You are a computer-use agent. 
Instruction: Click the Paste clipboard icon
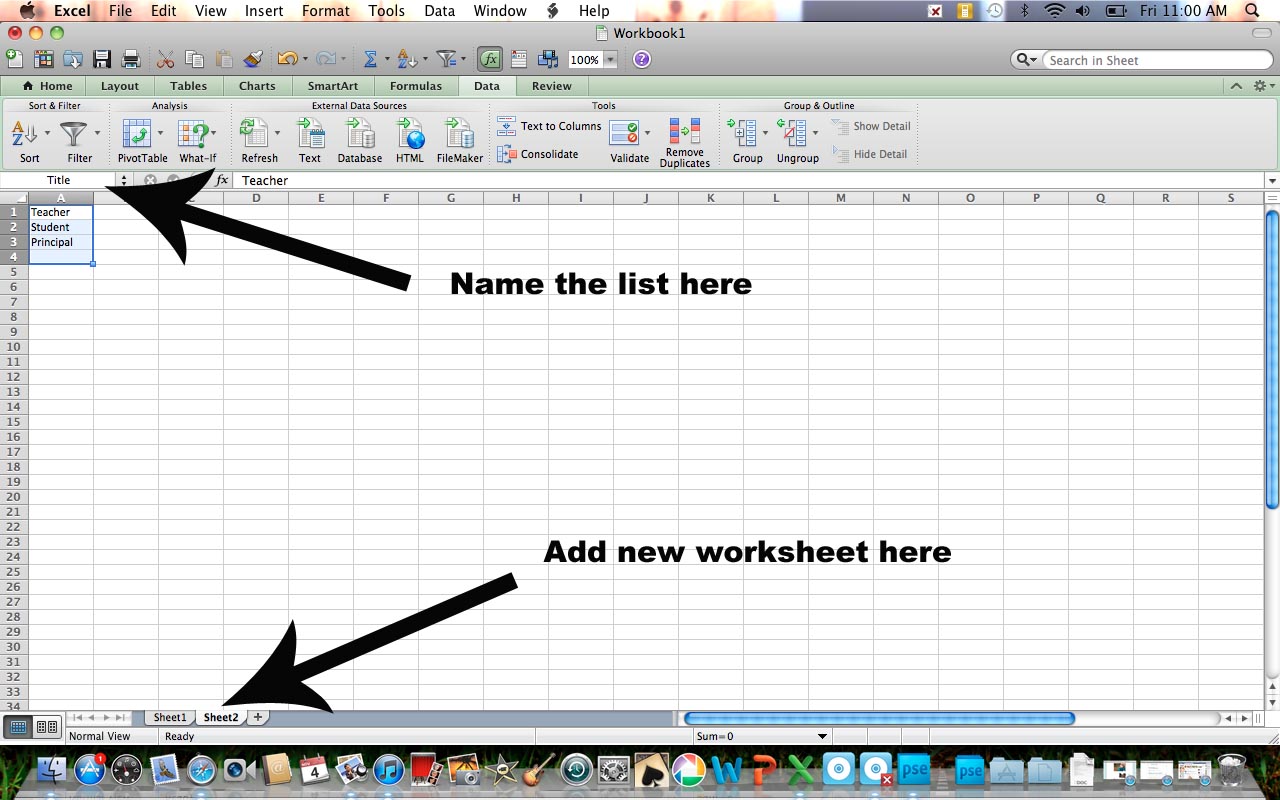coord(224,59)
